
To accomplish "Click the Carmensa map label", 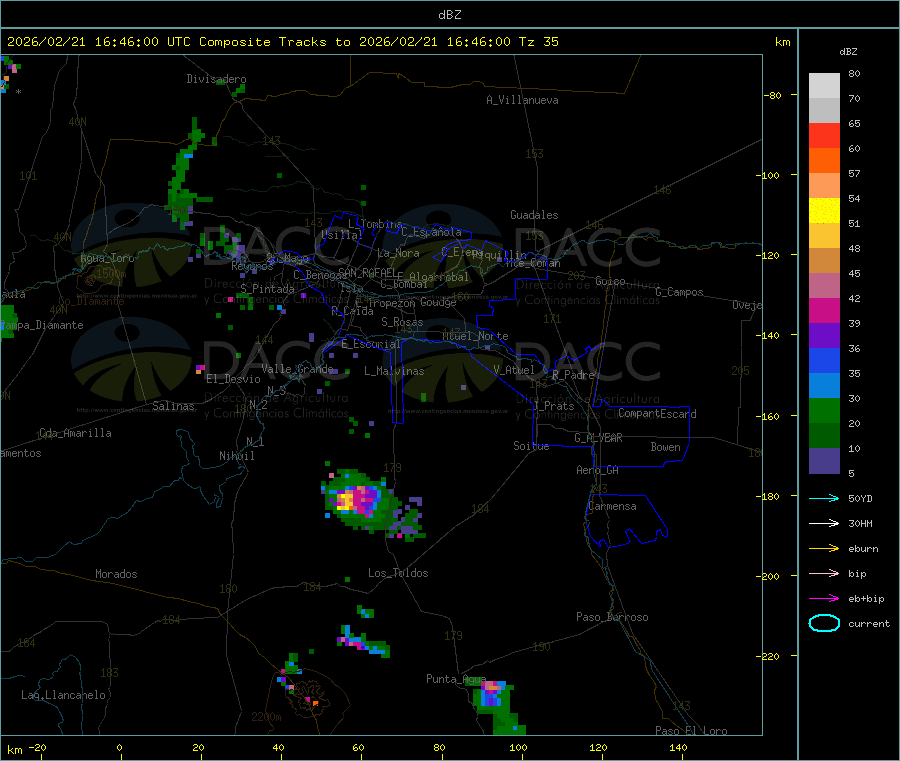I will [x=612, y=506].
